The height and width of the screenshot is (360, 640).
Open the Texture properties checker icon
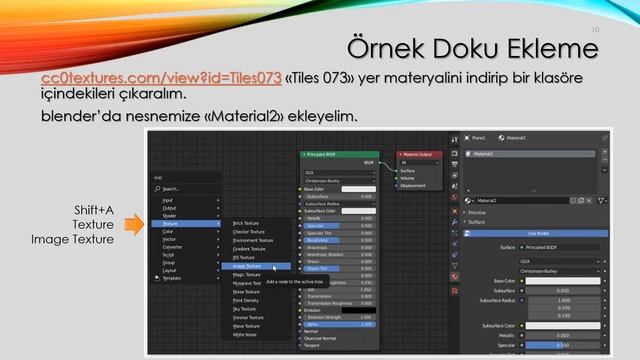tap(455, 291)
